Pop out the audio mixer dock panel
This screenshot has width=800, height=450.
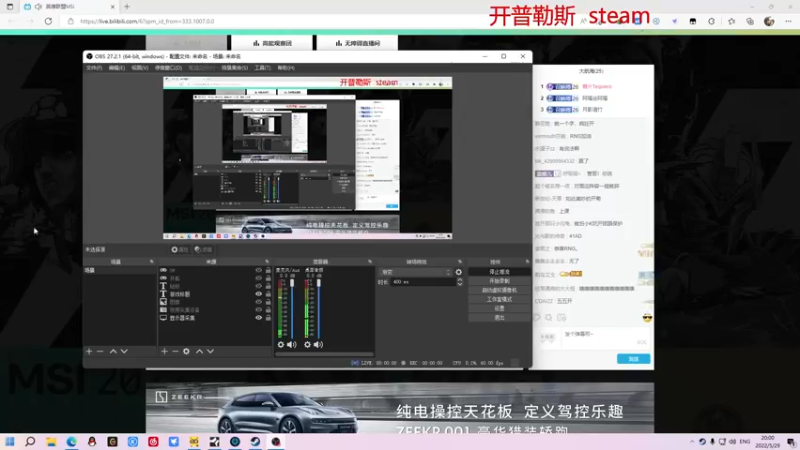pyautogui.click(x=370, y=262)
